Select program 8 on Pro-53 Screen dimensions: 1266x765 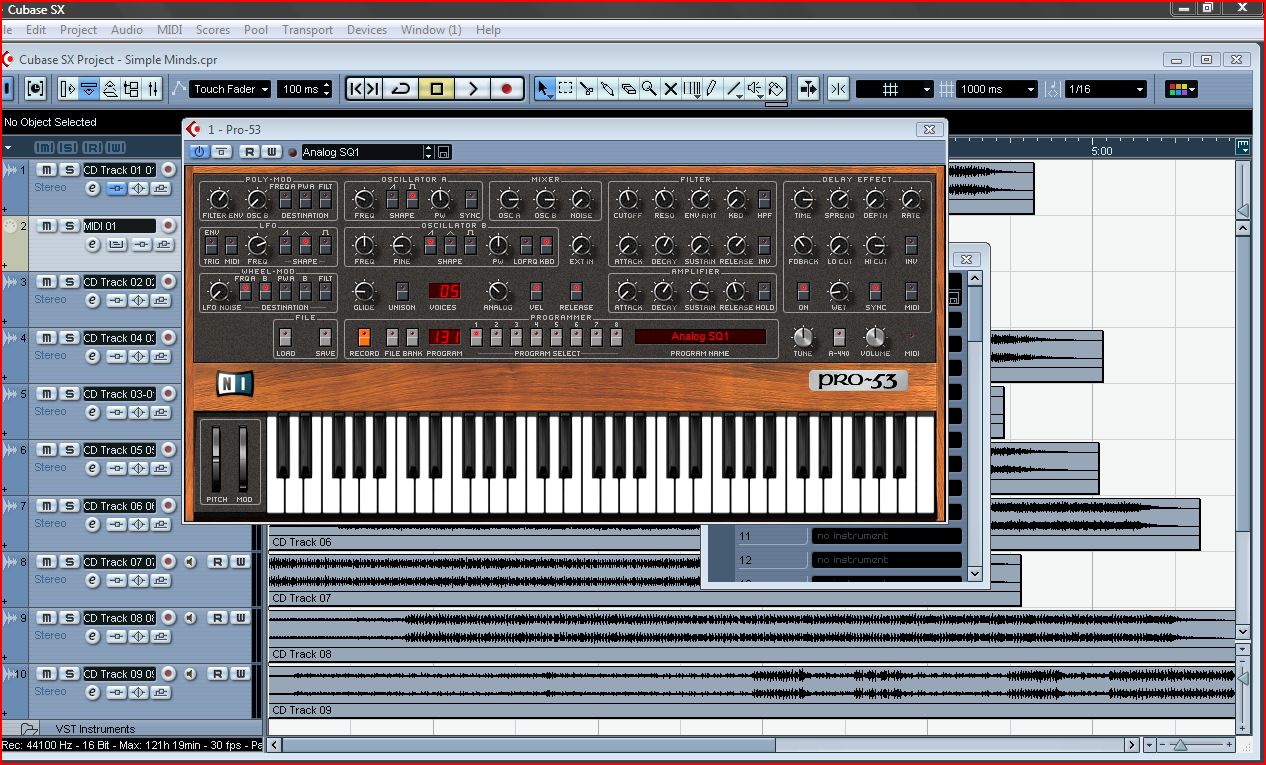point(616,336)
